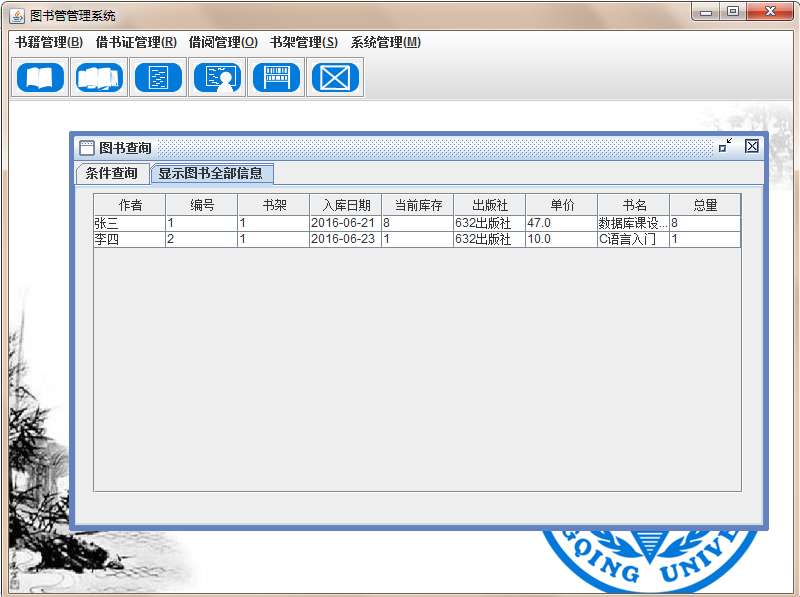Restore down the 图书查询 internal window

pos(725,146)
